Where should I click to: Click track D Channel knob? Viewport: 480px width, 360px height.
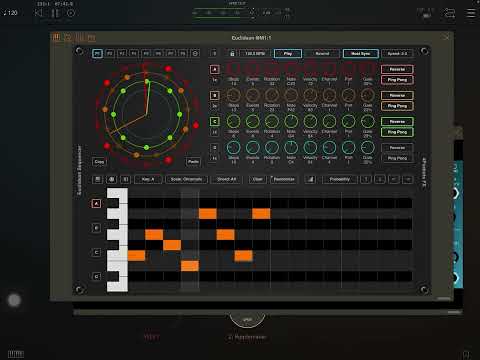(329, 148)
